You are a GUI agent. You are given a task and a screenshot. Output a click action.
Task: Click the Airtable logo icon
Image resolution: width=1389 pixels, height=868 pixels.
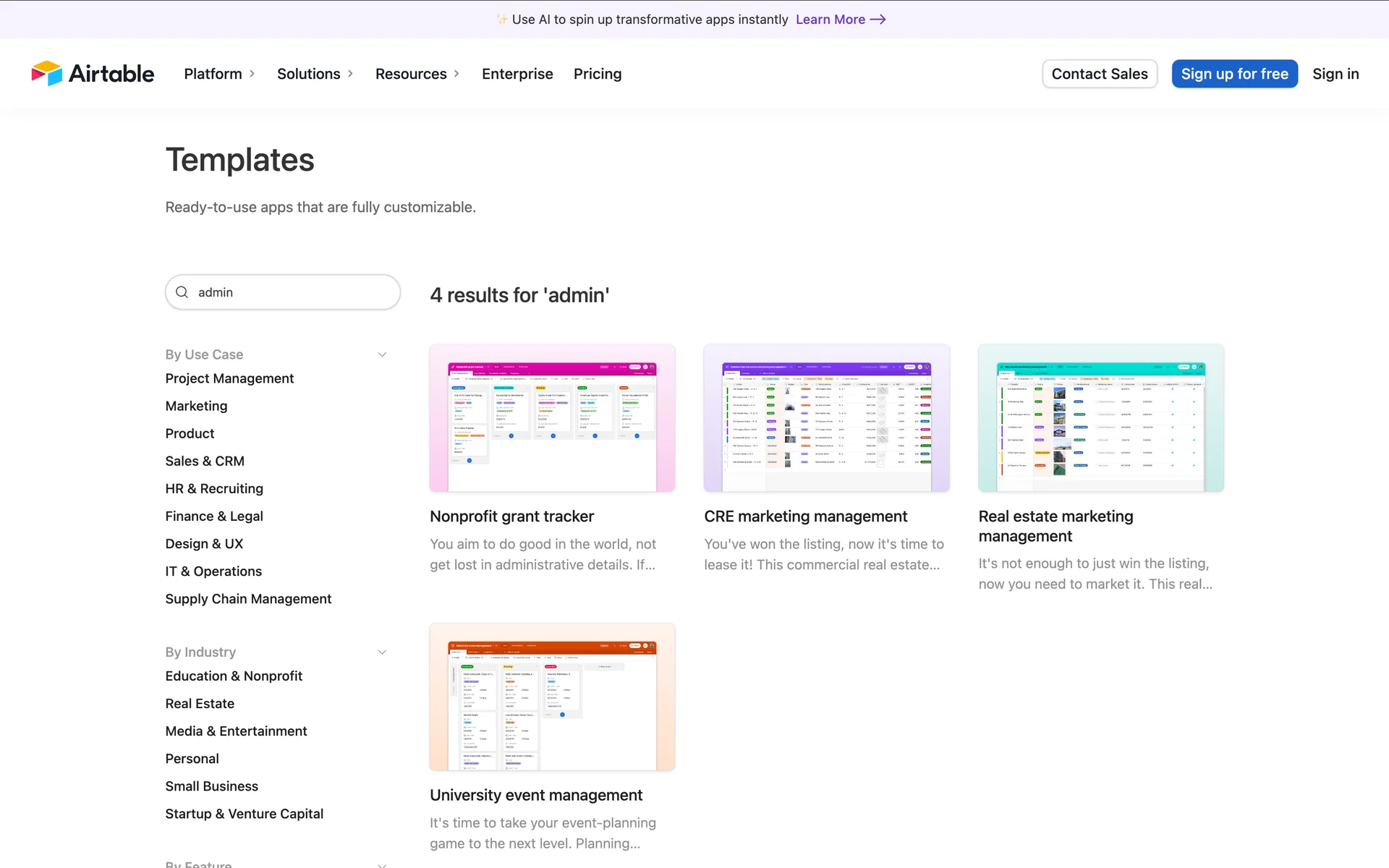click(47, 74)
